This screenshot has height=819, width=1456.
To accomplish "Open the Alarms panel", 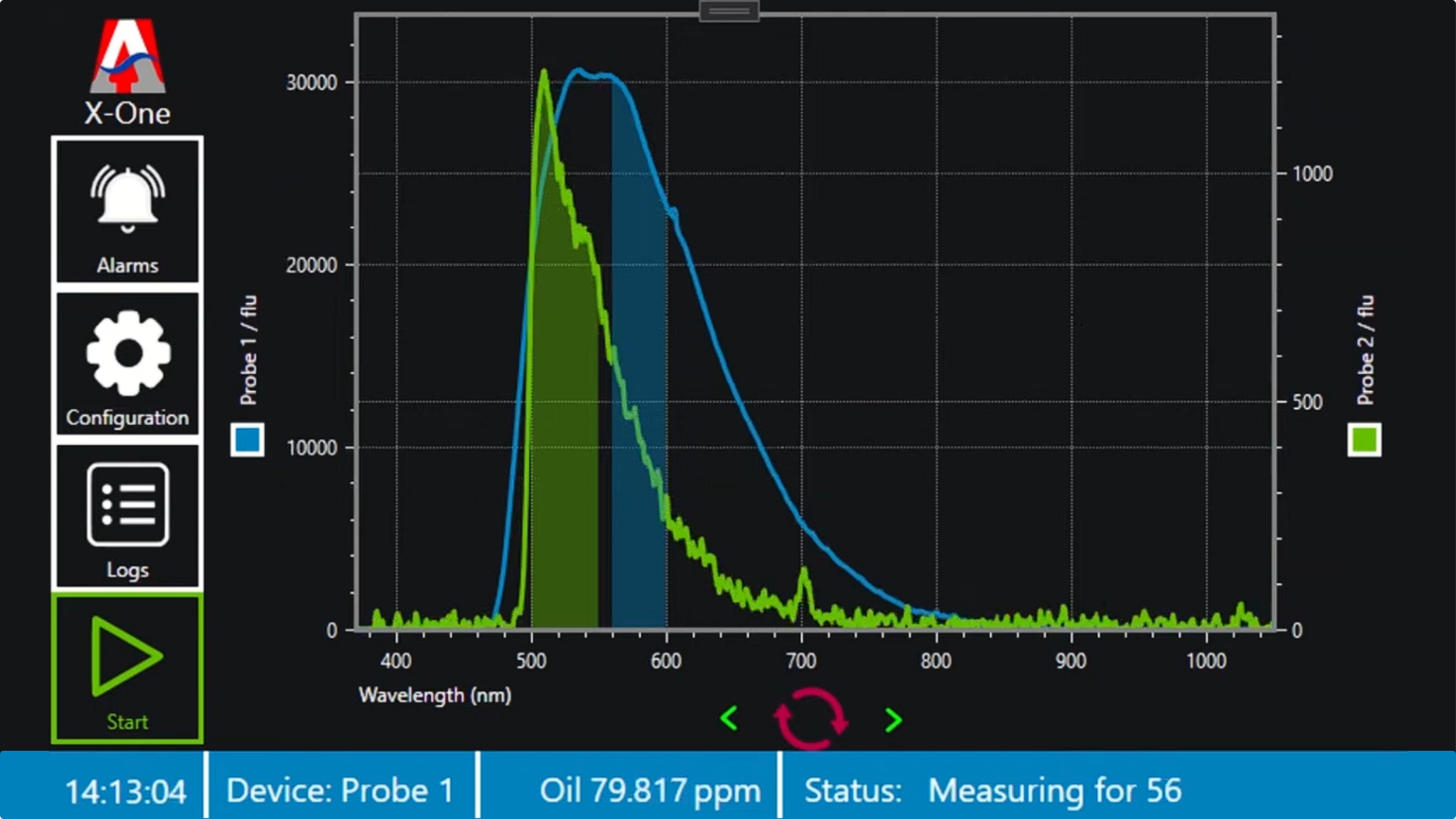I will (x=127, y=211).
